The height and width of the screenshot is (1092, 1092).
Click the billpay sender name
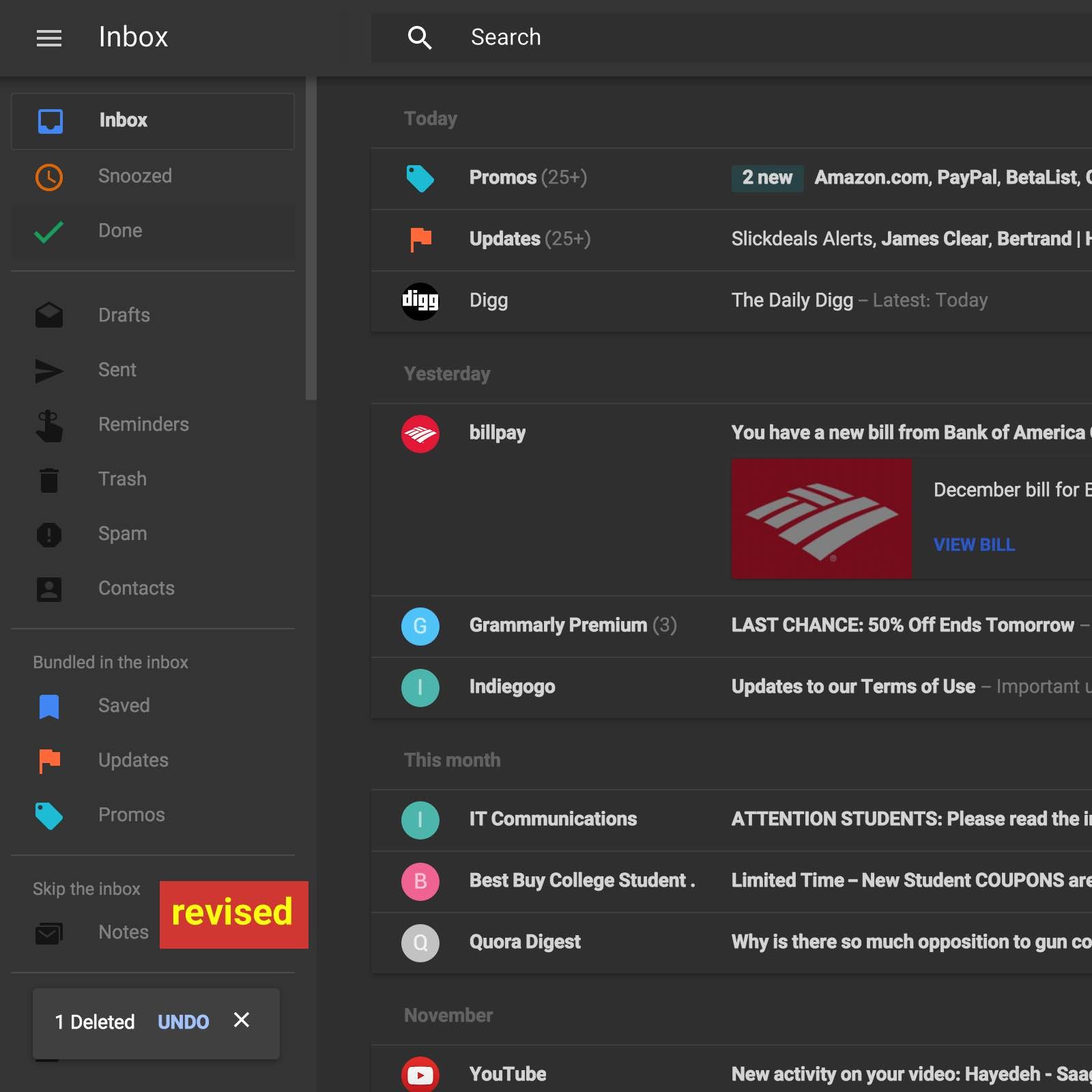click(x=498, y=433)
